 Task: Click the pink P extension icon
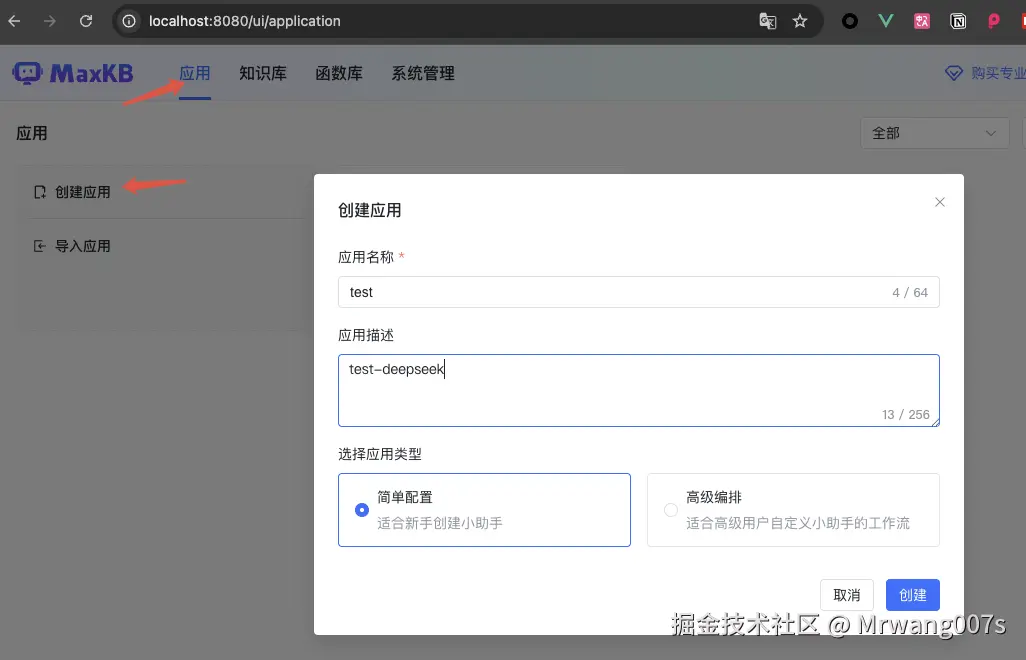click(x=993, y=21)
